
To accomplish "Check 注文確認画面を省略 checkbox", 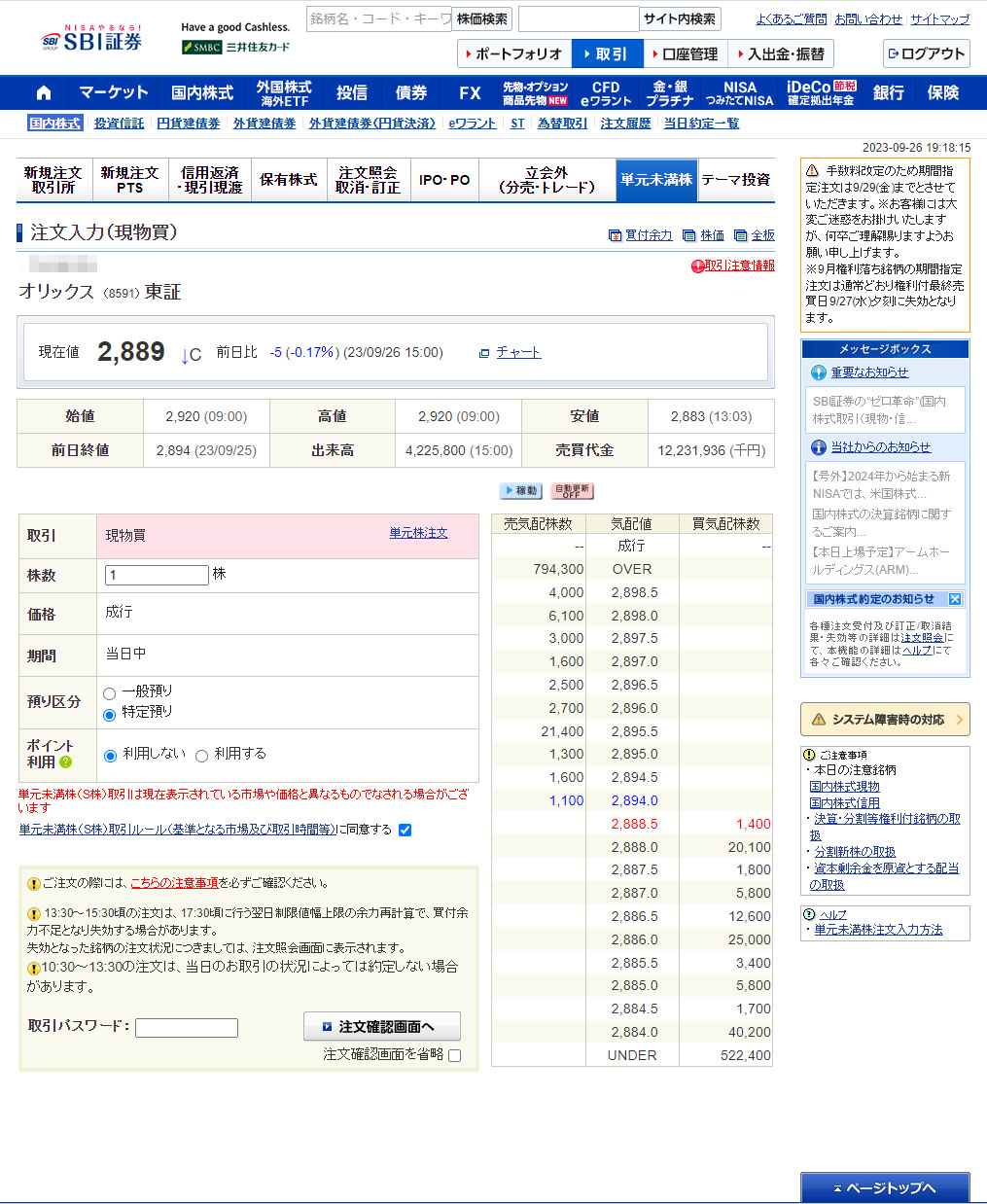I will (454, 1055).
